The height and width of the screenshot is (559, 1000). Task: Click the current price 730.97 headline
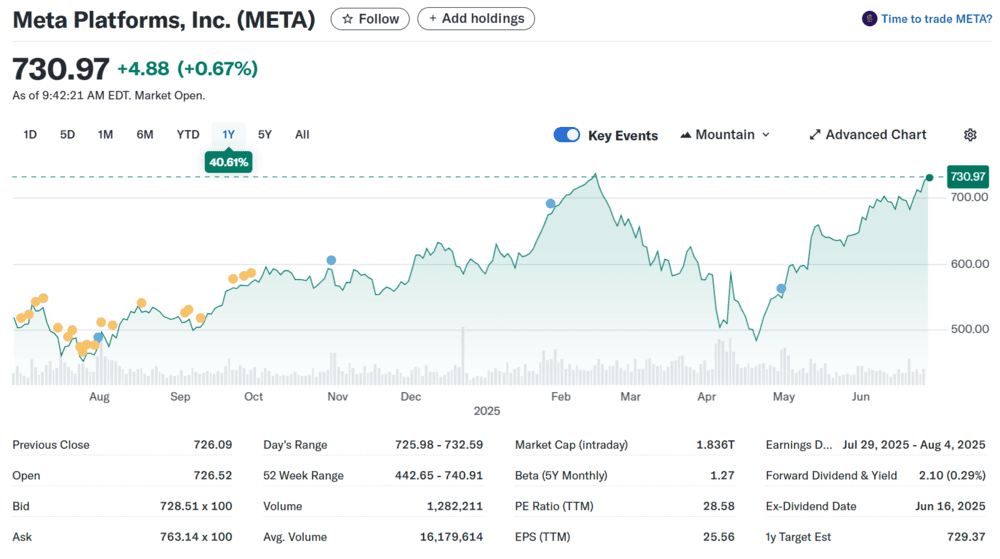[x=61, y=69]
